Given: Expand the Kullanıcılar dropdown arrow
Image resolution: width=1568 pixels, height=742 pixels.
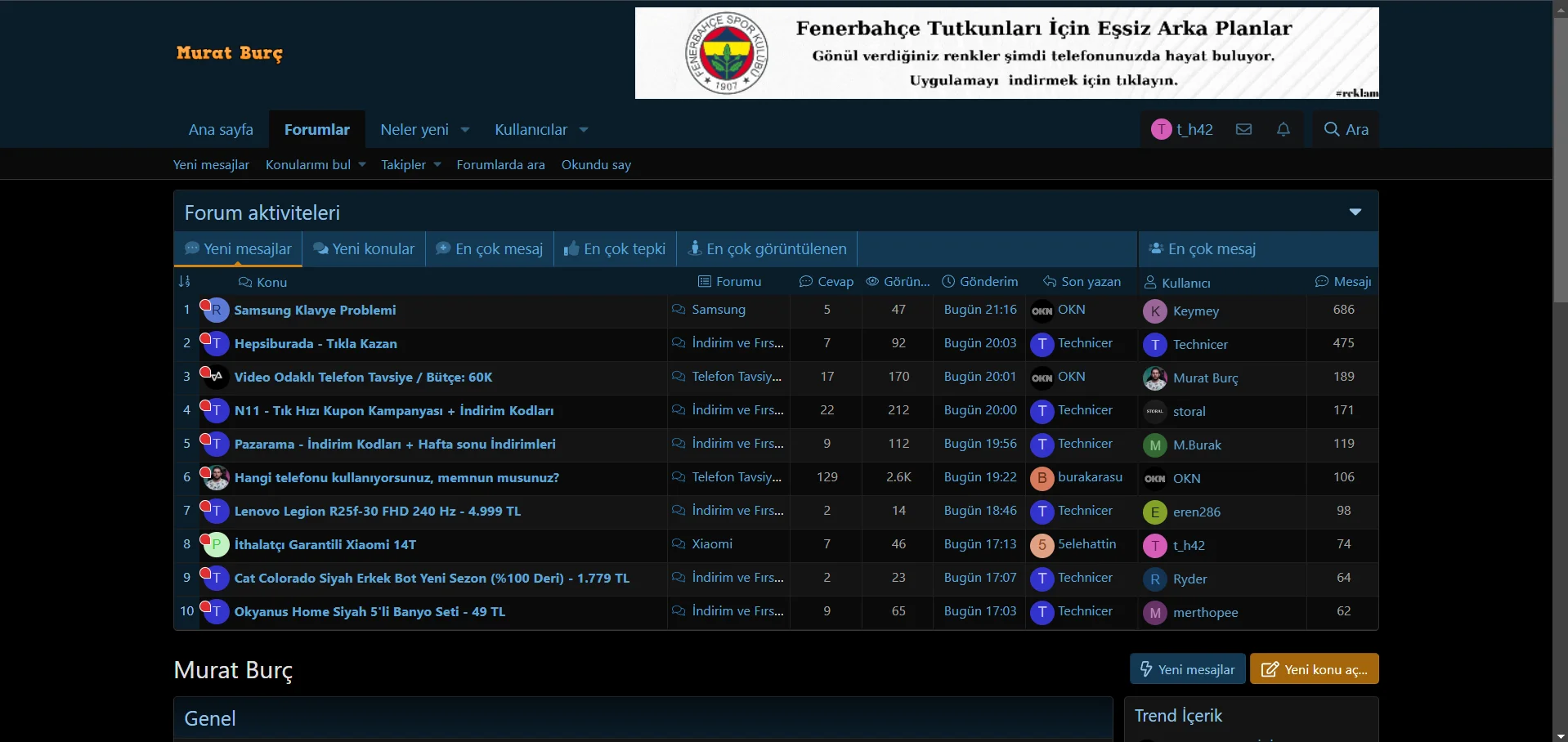Looking at the screenshot, I should point(584,130).
